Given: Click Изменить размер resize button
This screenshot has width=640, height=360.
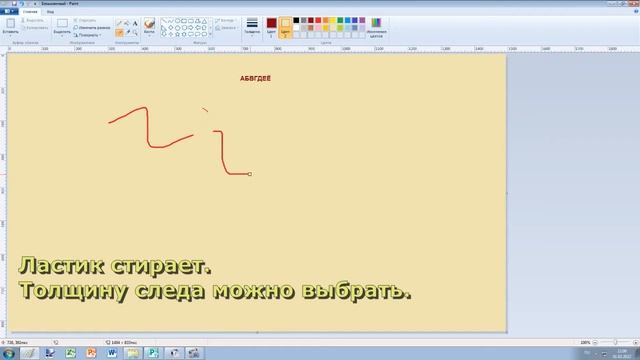Looking at the screenshot, I should [92, 28].
